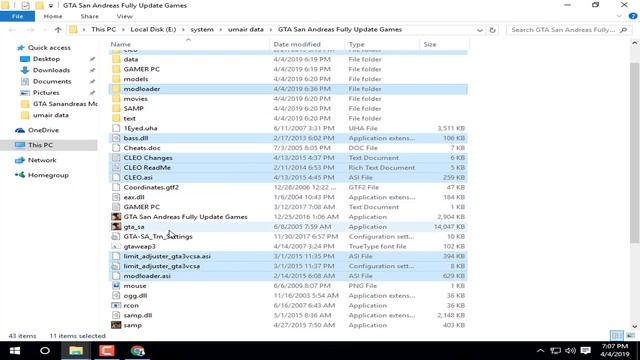Select Network in the navigation pane

coord(42,160)
